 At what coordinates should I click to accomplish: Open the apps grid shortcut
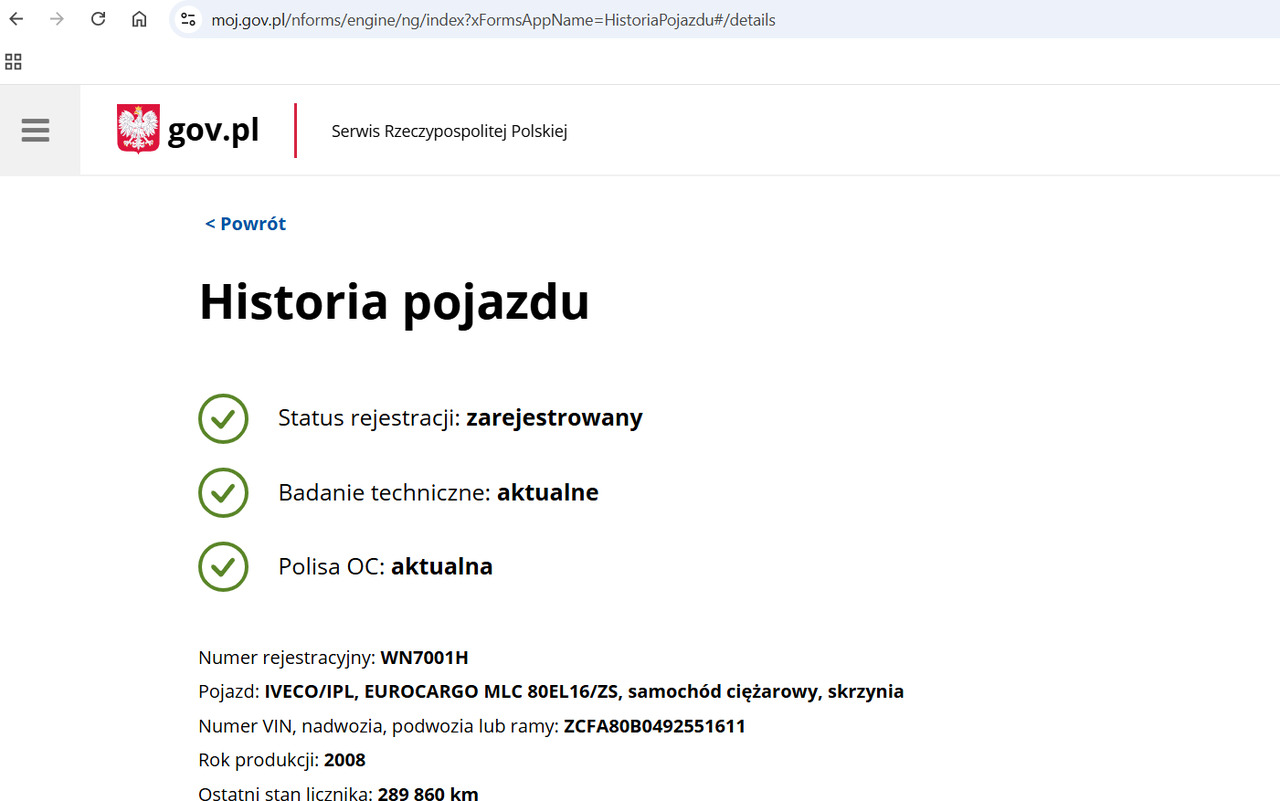[13, 62]
